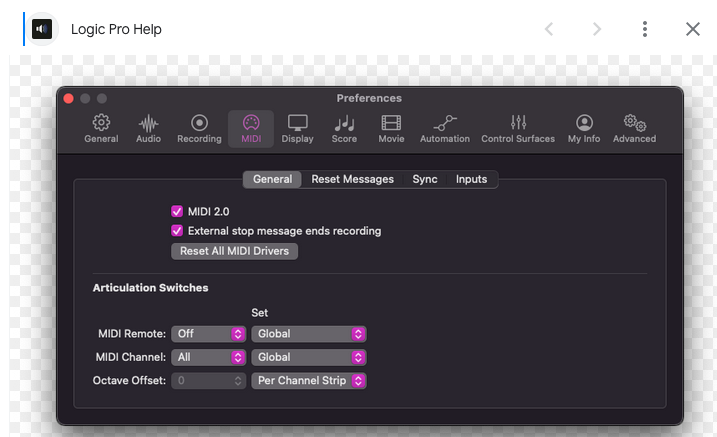
Task: Click the Logic Pro Help speaker icon
Action: [x=42, y=29]
